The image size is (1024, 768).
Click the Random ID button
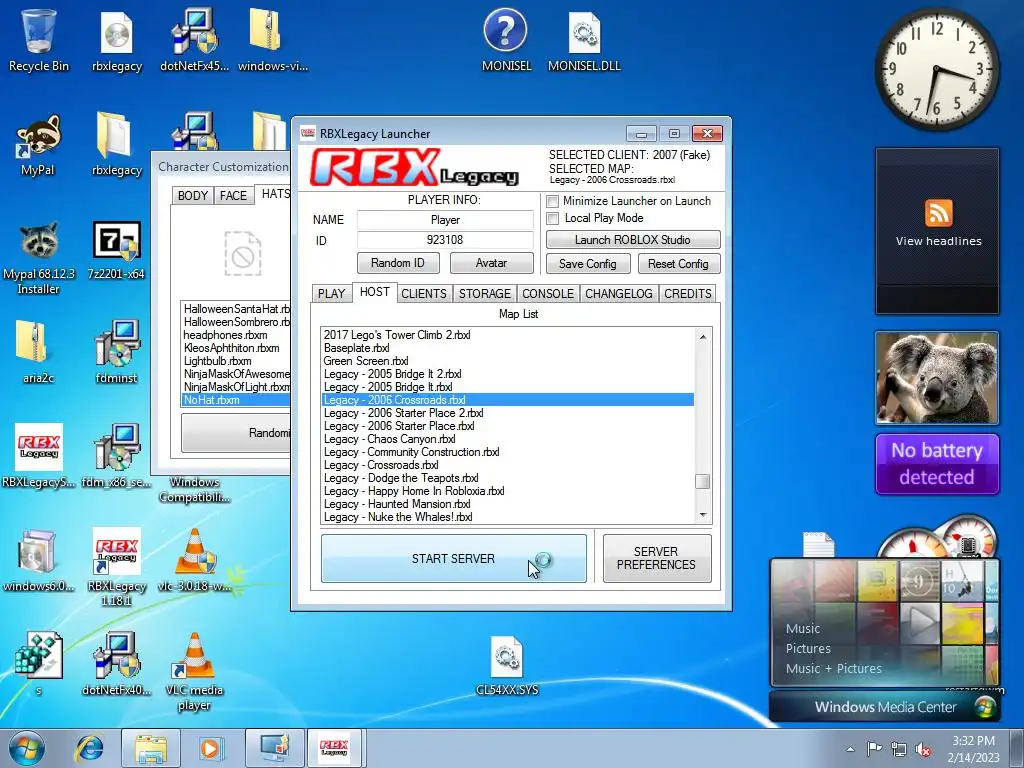click(x=398, y=263)
